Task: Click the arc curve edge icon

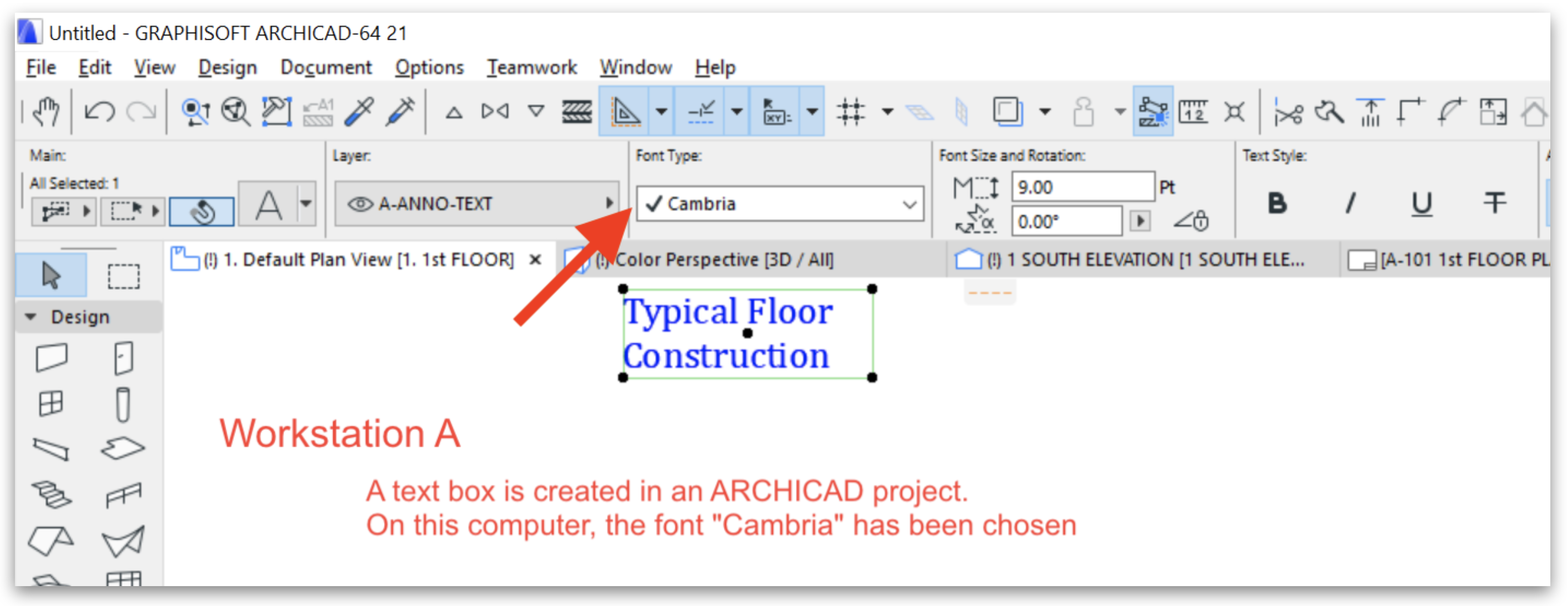Action: pos(1452,111)
